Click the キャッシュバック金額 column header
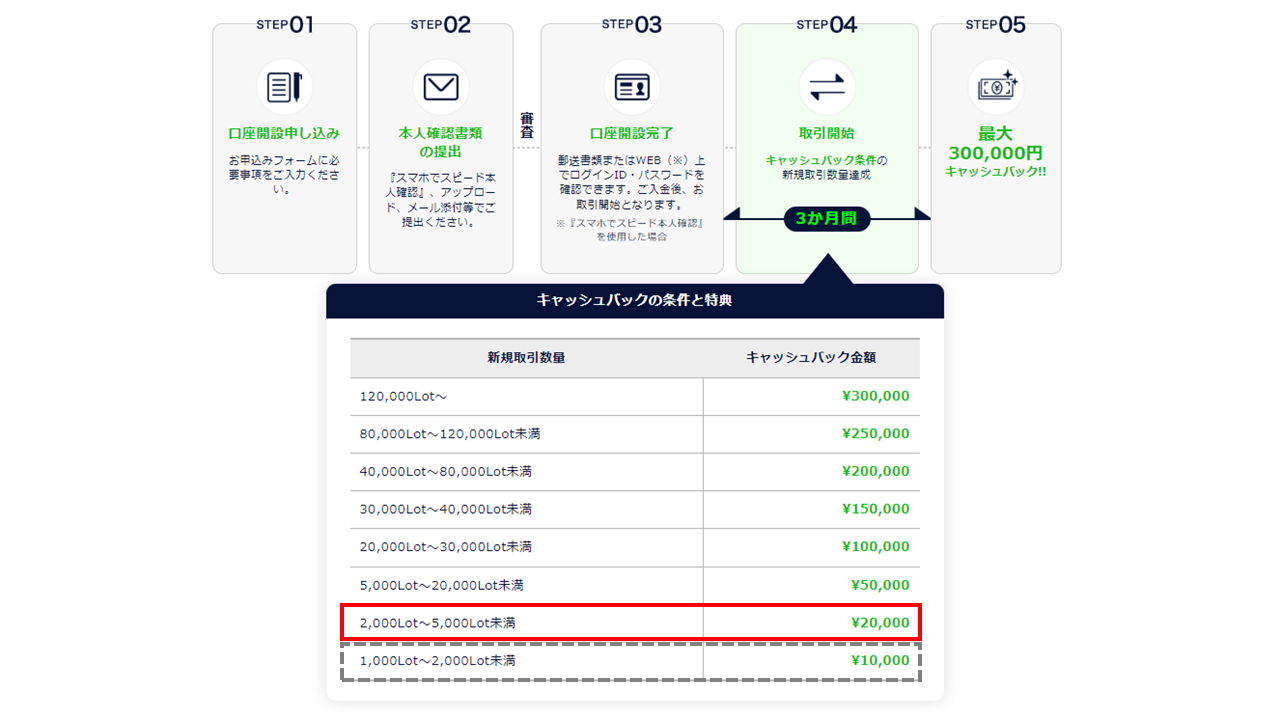 pos(811,358)
